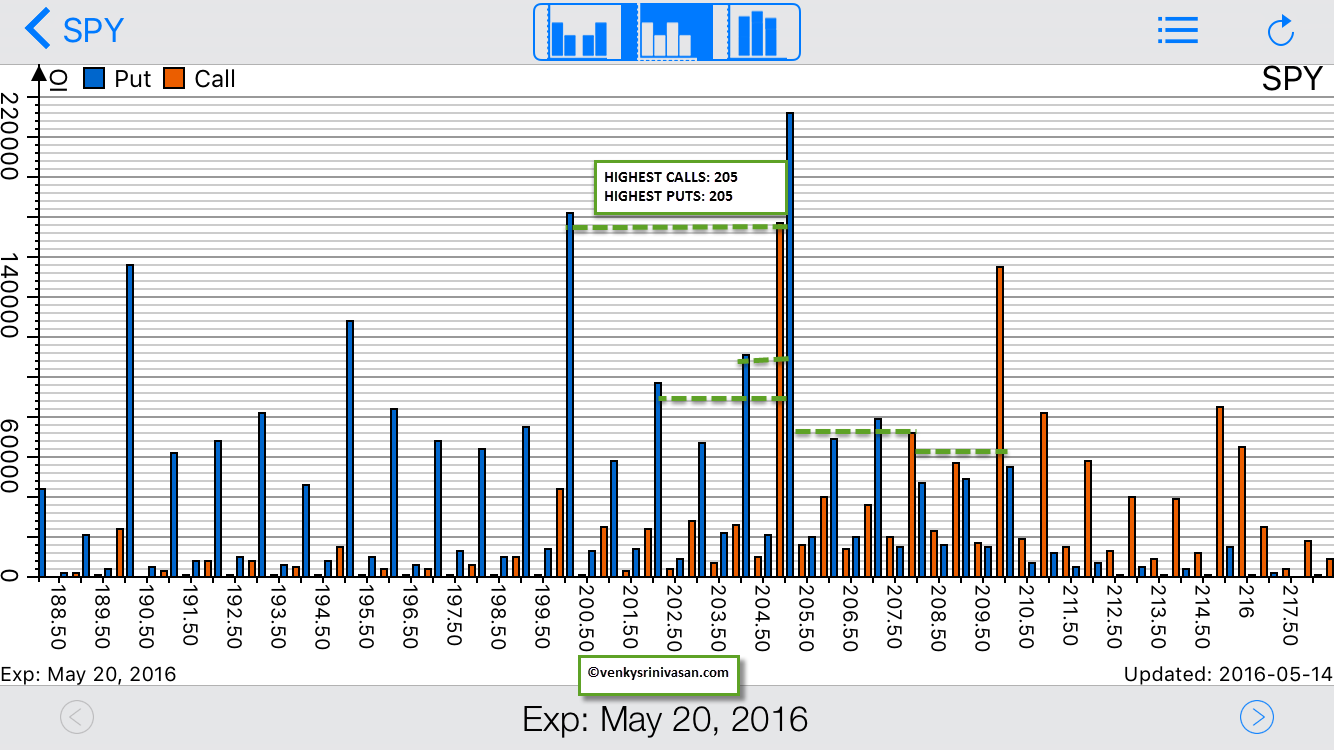This screenshot has height=750, width=1334.
Task: Tap the Call legend label
Action: tap(215, 79)
